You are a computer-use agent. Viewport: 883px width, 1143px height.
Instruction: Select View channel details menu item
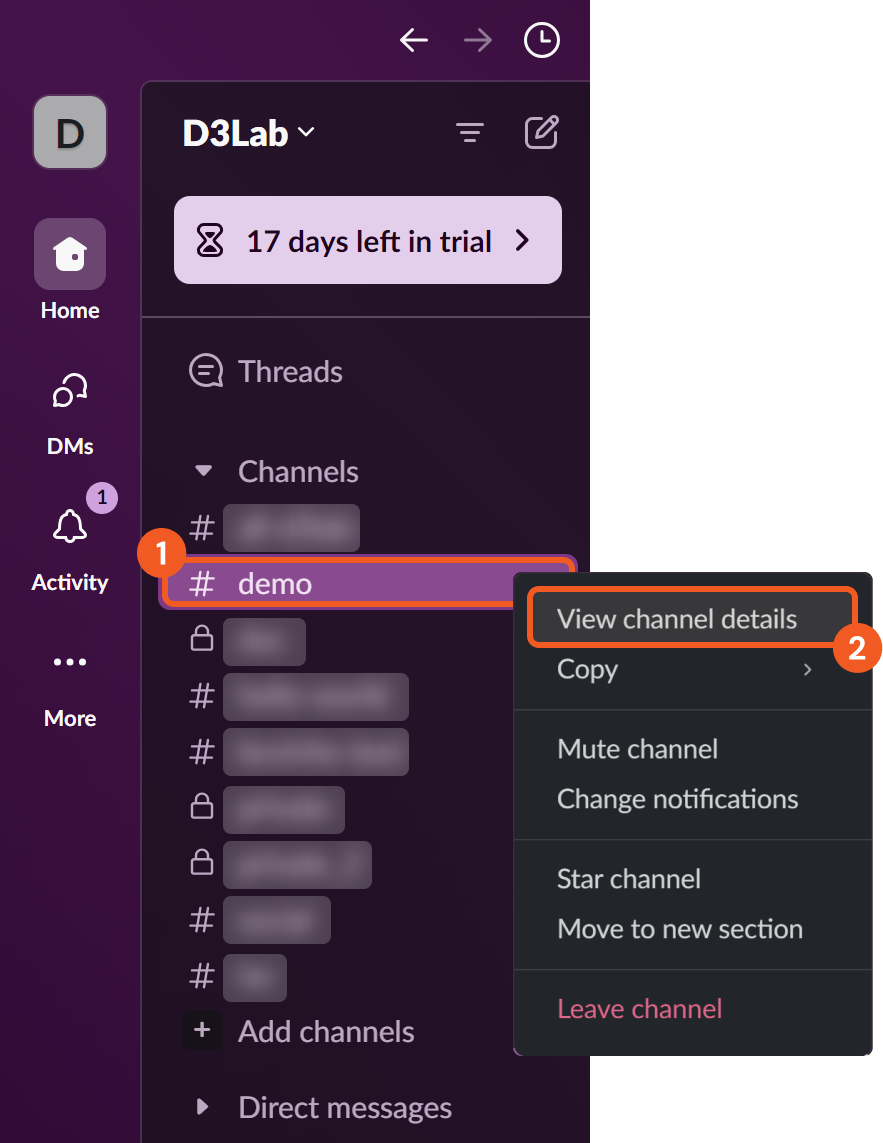point(693,619)
